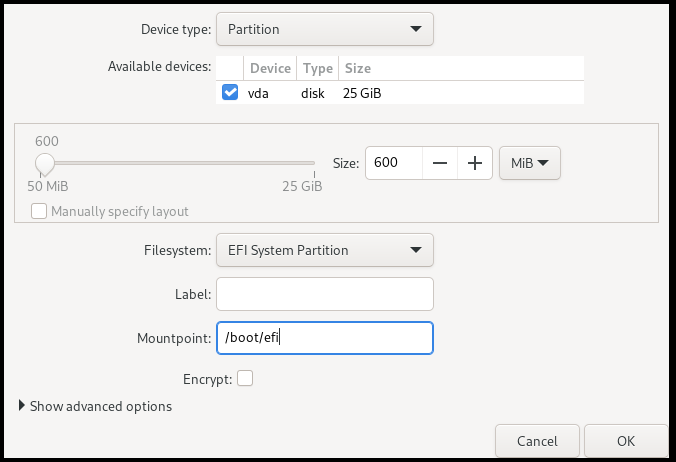Click the Size column header
The width and height of the screenshot is (676, 462).
tap(357, 69)
